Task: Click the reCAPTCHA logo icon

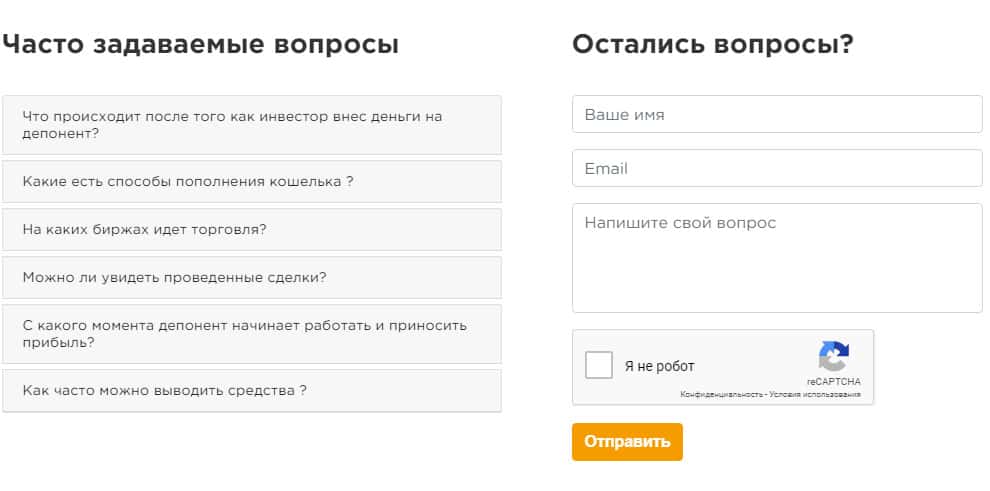Action: [833, 357]
